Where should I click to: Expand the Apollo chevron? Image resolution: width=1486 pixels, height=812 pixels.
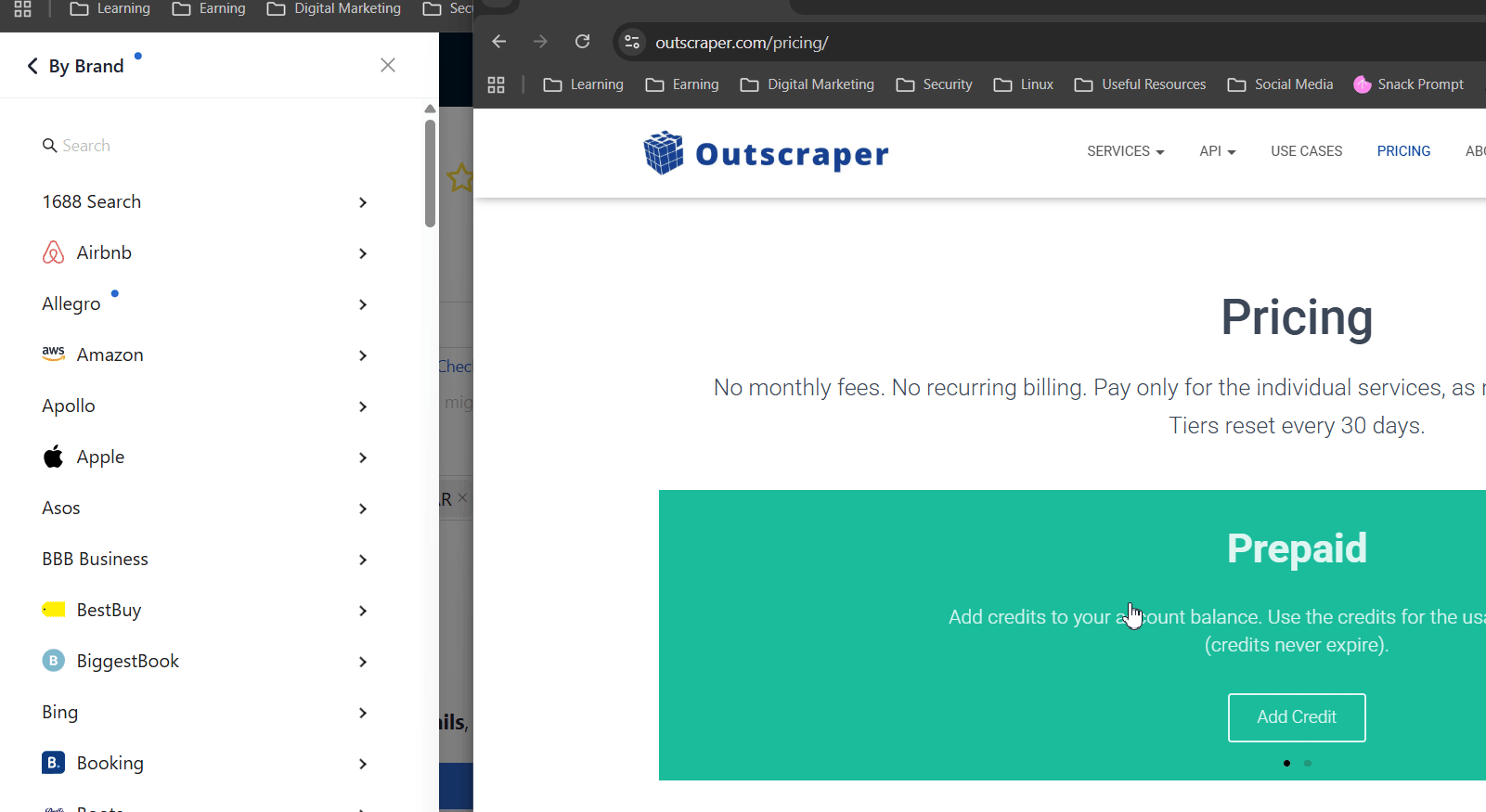[x=363, y=406]
